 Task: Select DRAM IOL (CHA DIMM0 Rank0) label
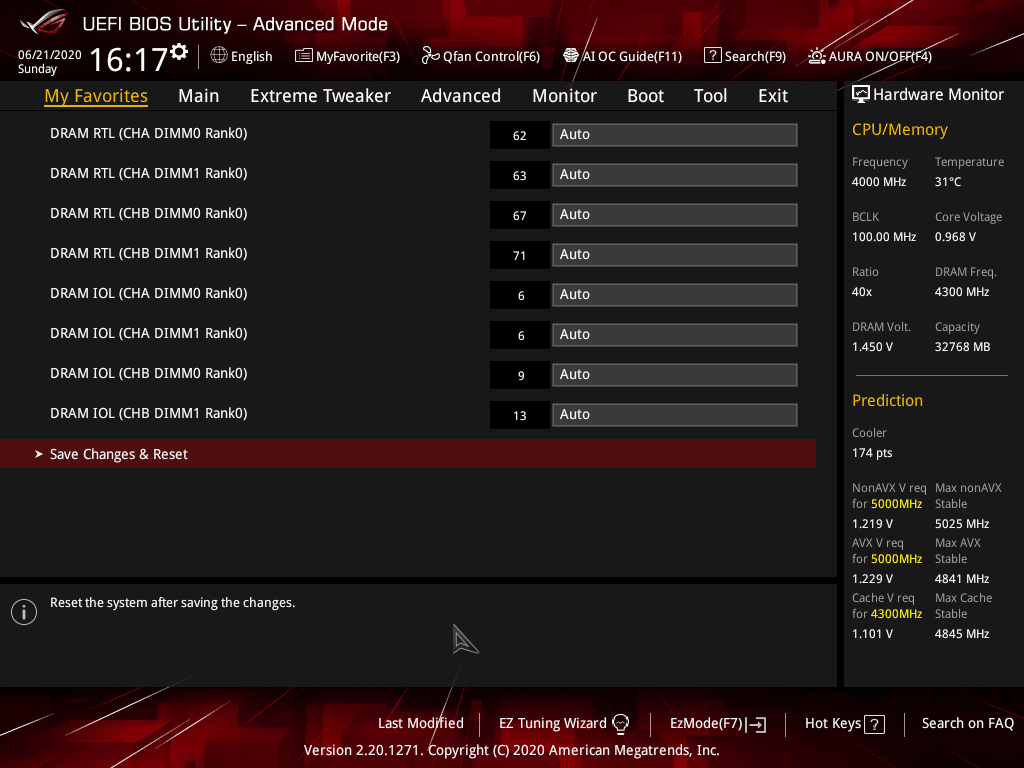pos(148,293)
